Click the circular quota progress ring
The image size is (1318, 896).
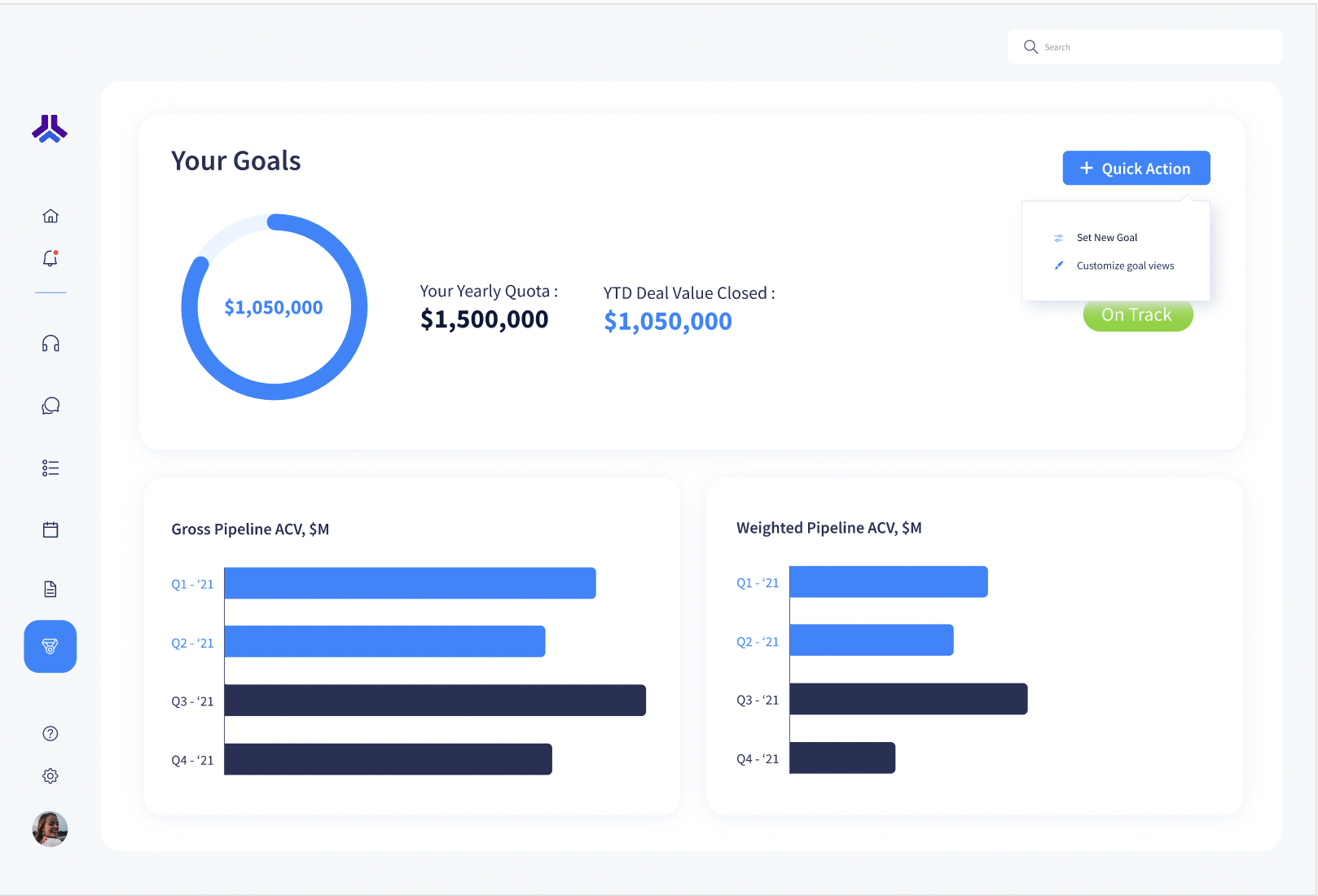tap(274, 306)
